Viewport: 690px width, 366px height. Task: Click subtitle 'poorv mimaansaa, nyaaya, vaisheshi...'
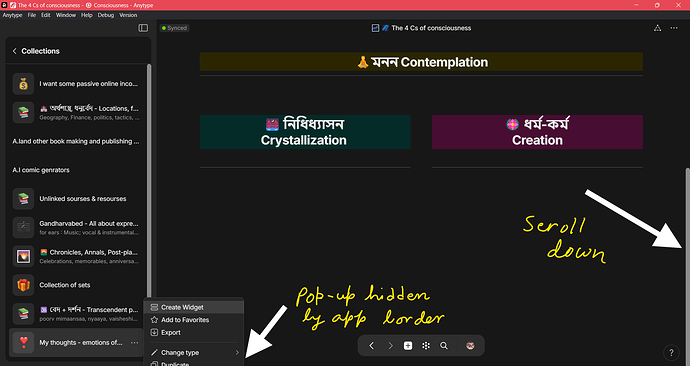pyautogui.click(x=89, y=318)
